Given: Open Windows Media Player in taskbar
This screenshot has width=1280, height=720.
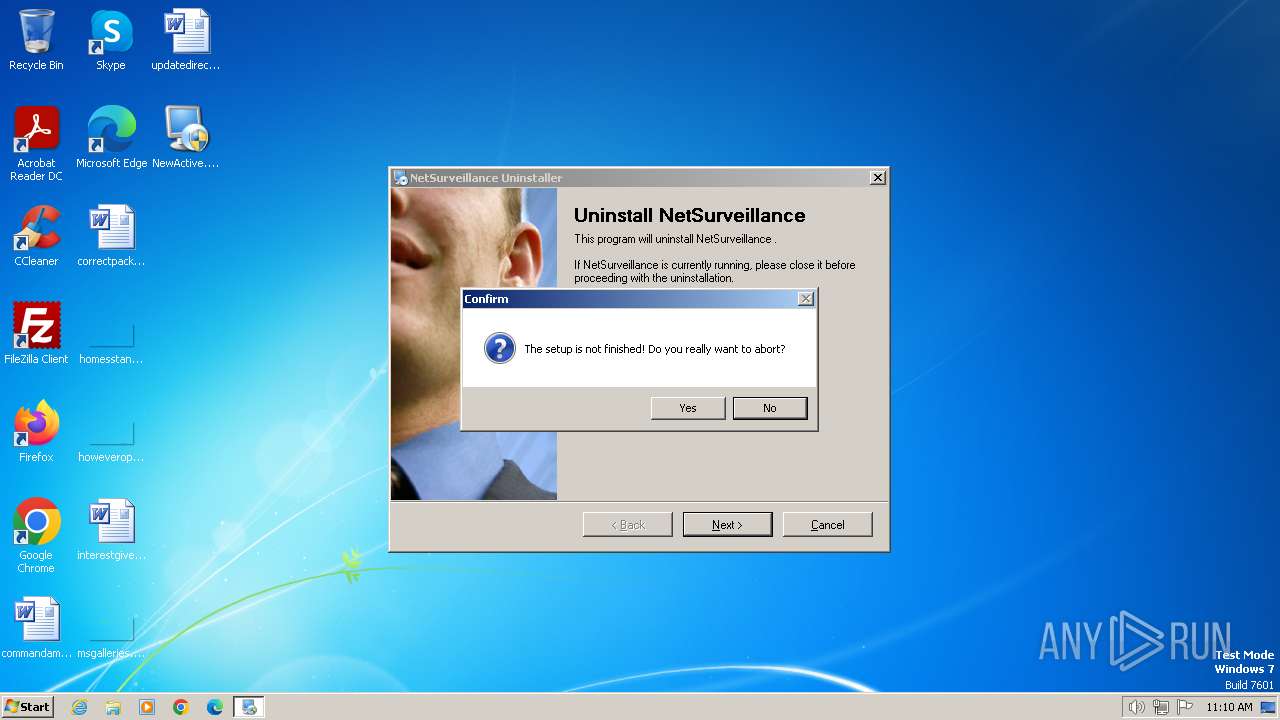Looking at the screenshot, I should (x=147, y=707).
